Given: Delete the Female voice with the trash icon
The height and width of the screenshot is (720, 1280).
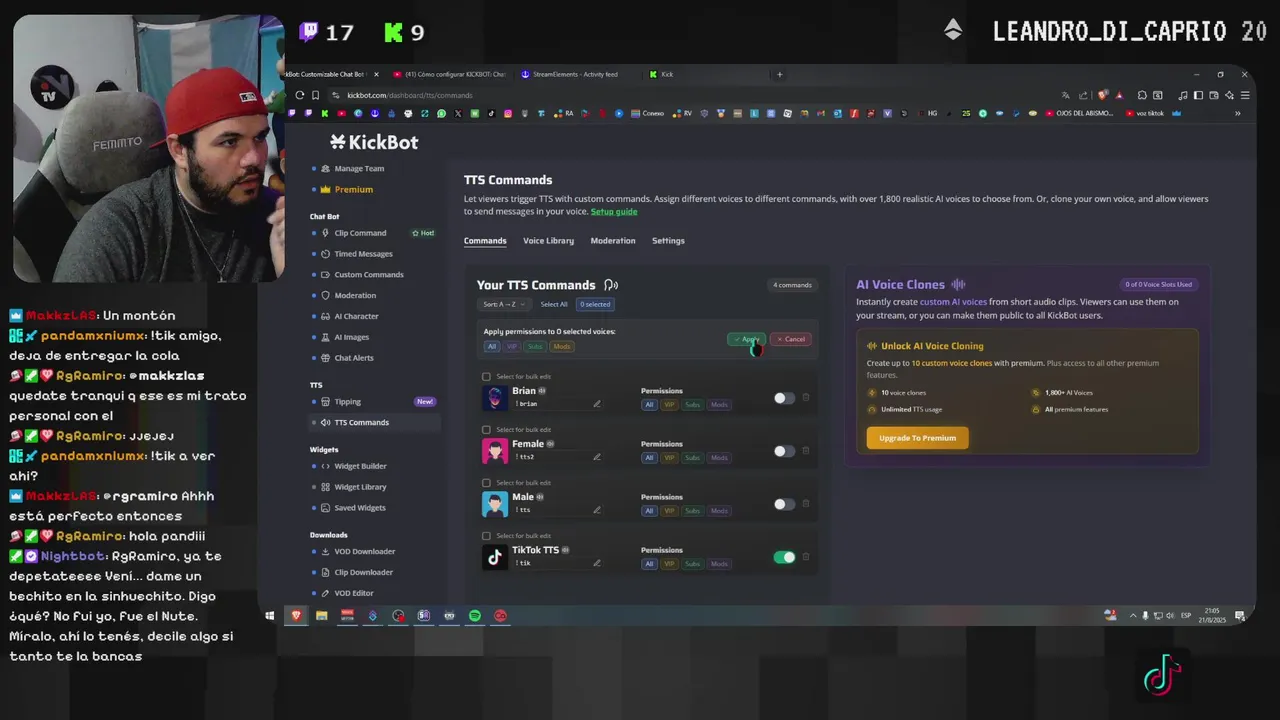Looking at the screenshot, I should point(806,450).
